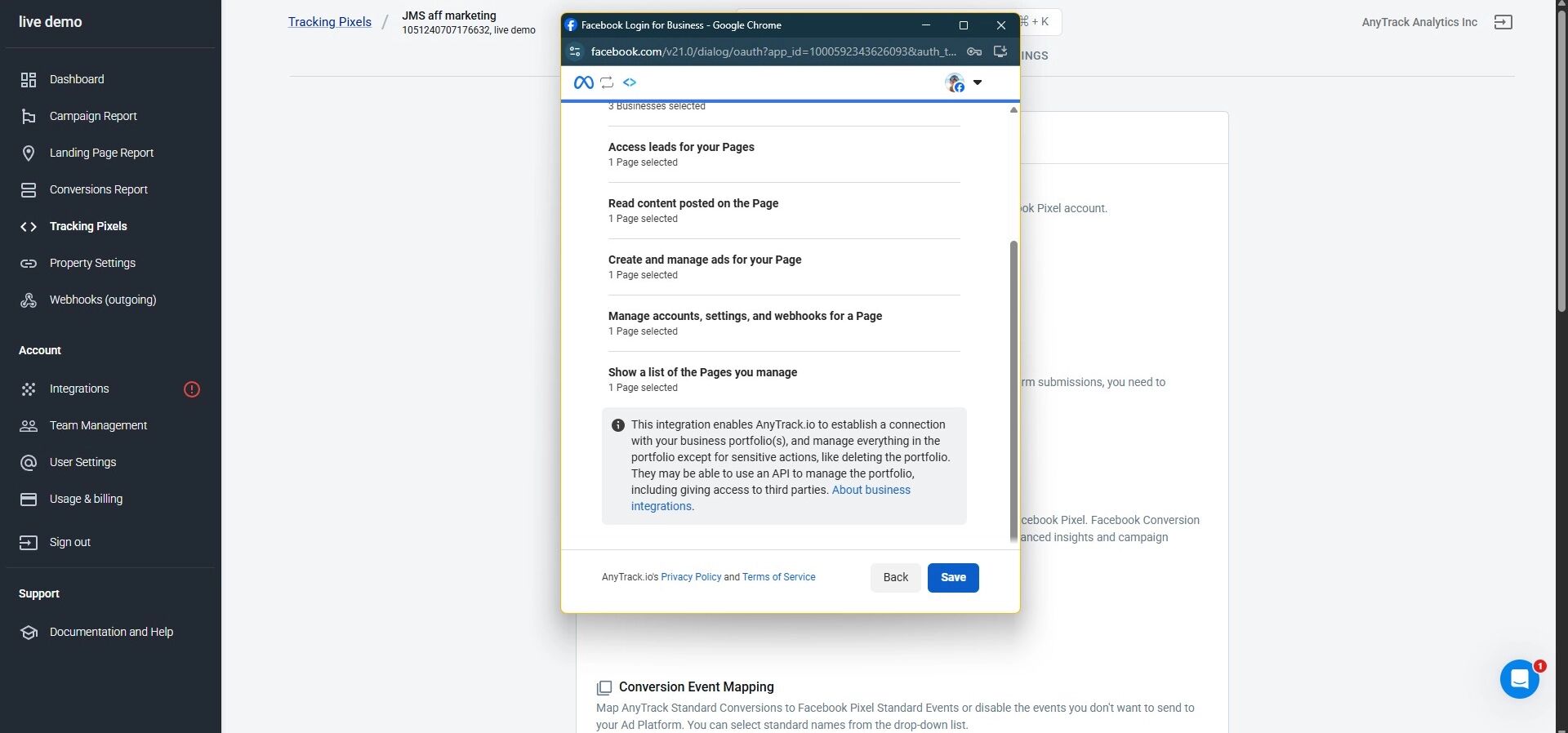This screenshot has height=733, width=1568.
Task: Go to the Tracking Pixels breadcrumb link
Action: coord(330,22)
